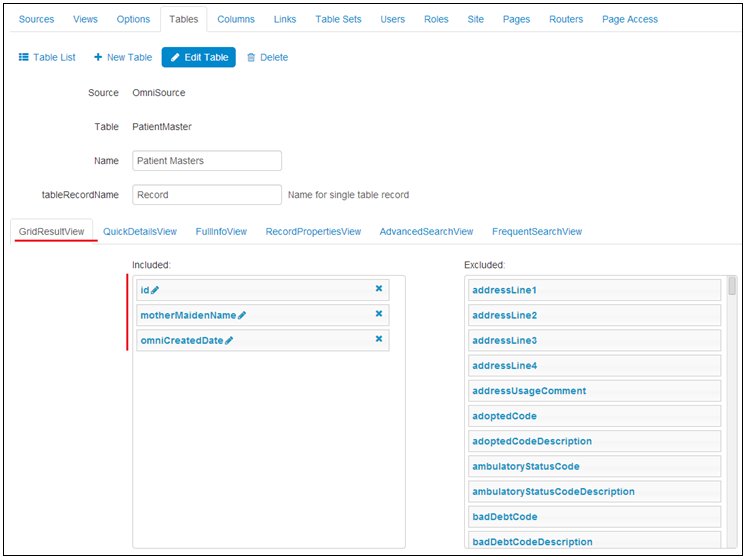Select the QuickDetailsView tab
The height and width of the screenshot is (560, 746).
coord(140,232)
